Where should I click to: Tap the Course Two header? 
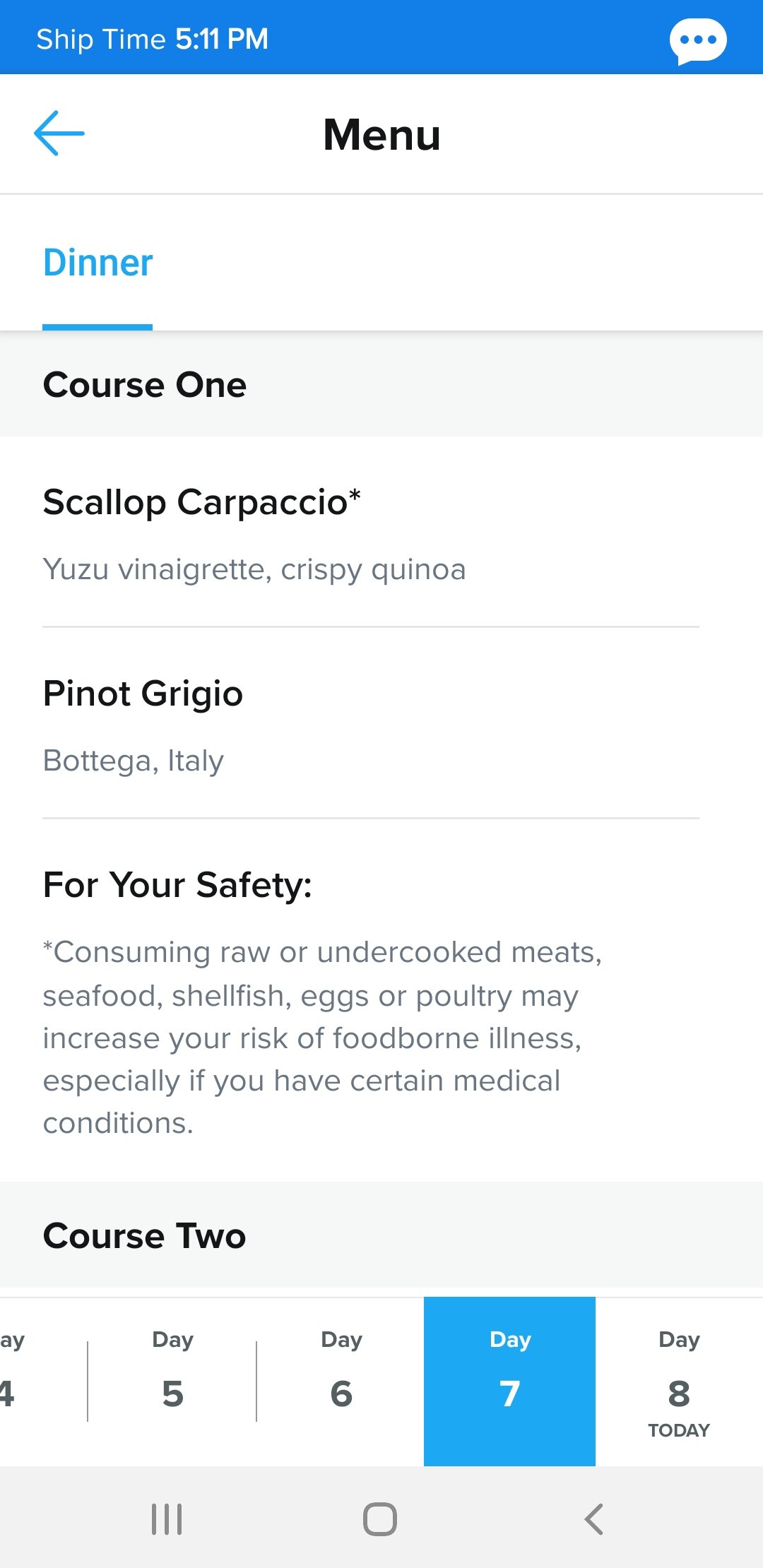[x=381, y=1235]
